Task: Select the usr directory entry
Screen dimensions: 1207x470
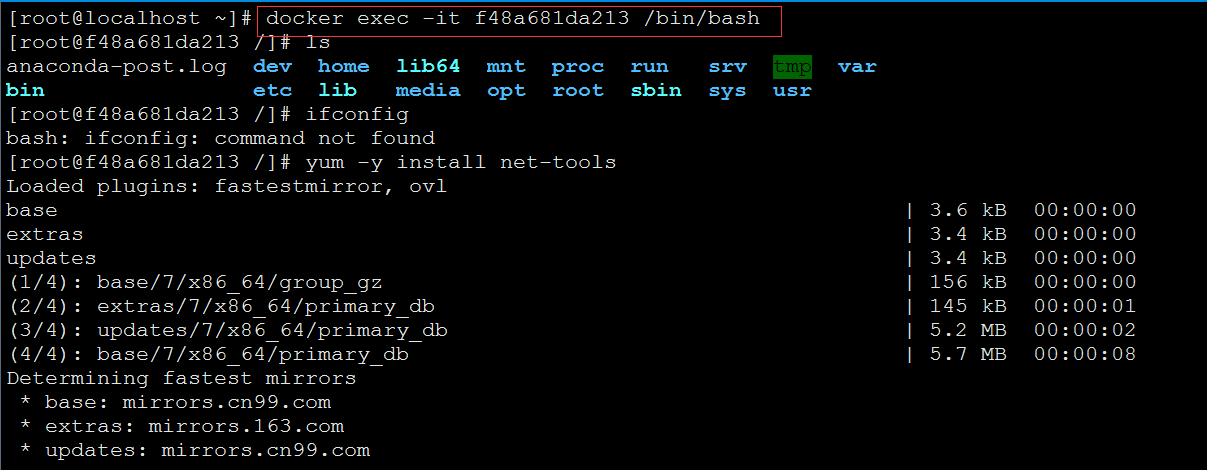Action: [792, 91]
